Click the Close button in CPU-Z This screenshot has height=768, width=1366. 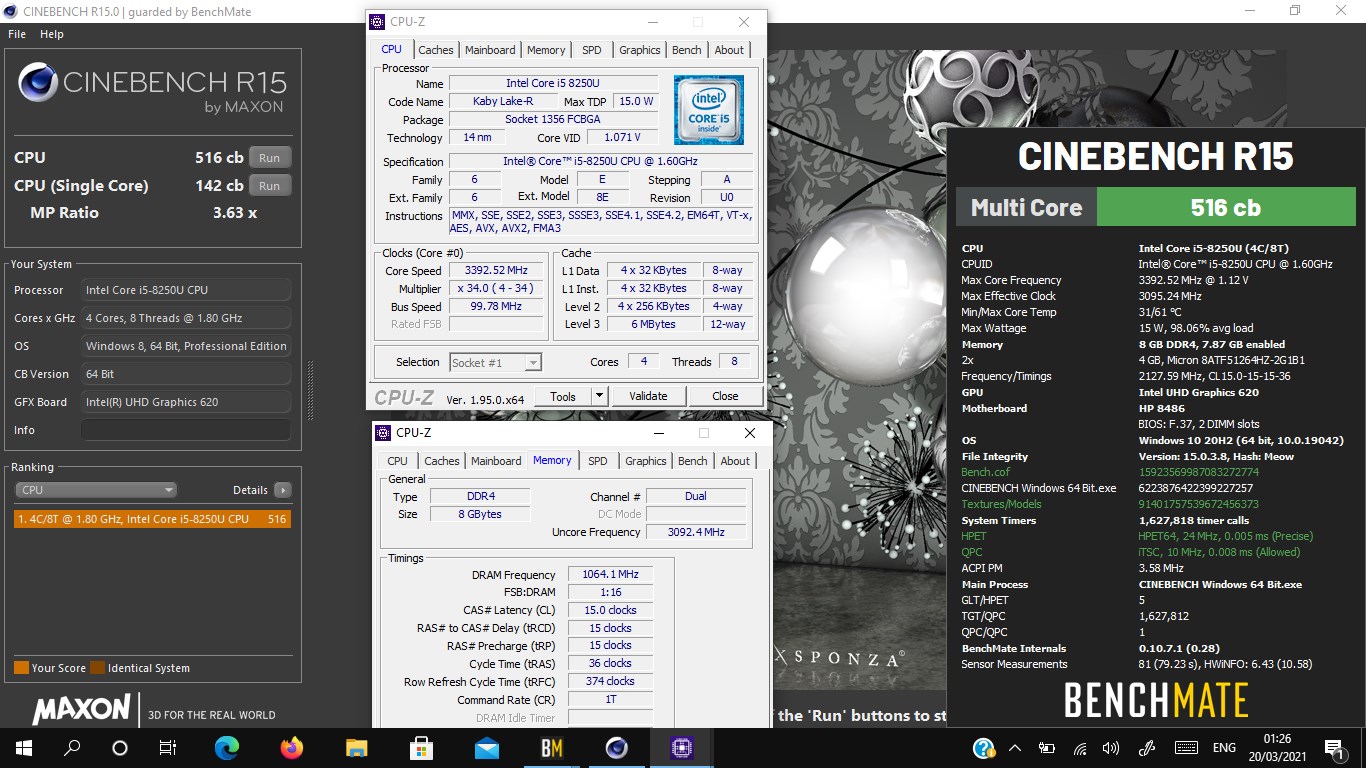pyautogui.click(x=725, y=396)
